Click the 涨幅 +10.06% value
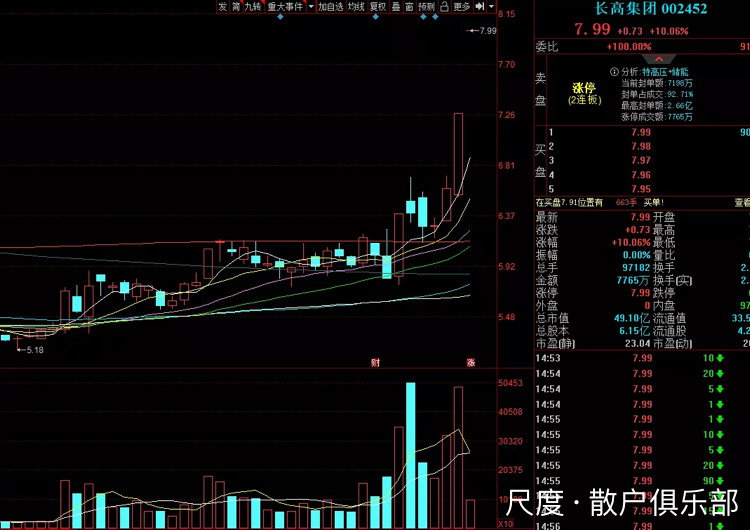 [631, 243]
